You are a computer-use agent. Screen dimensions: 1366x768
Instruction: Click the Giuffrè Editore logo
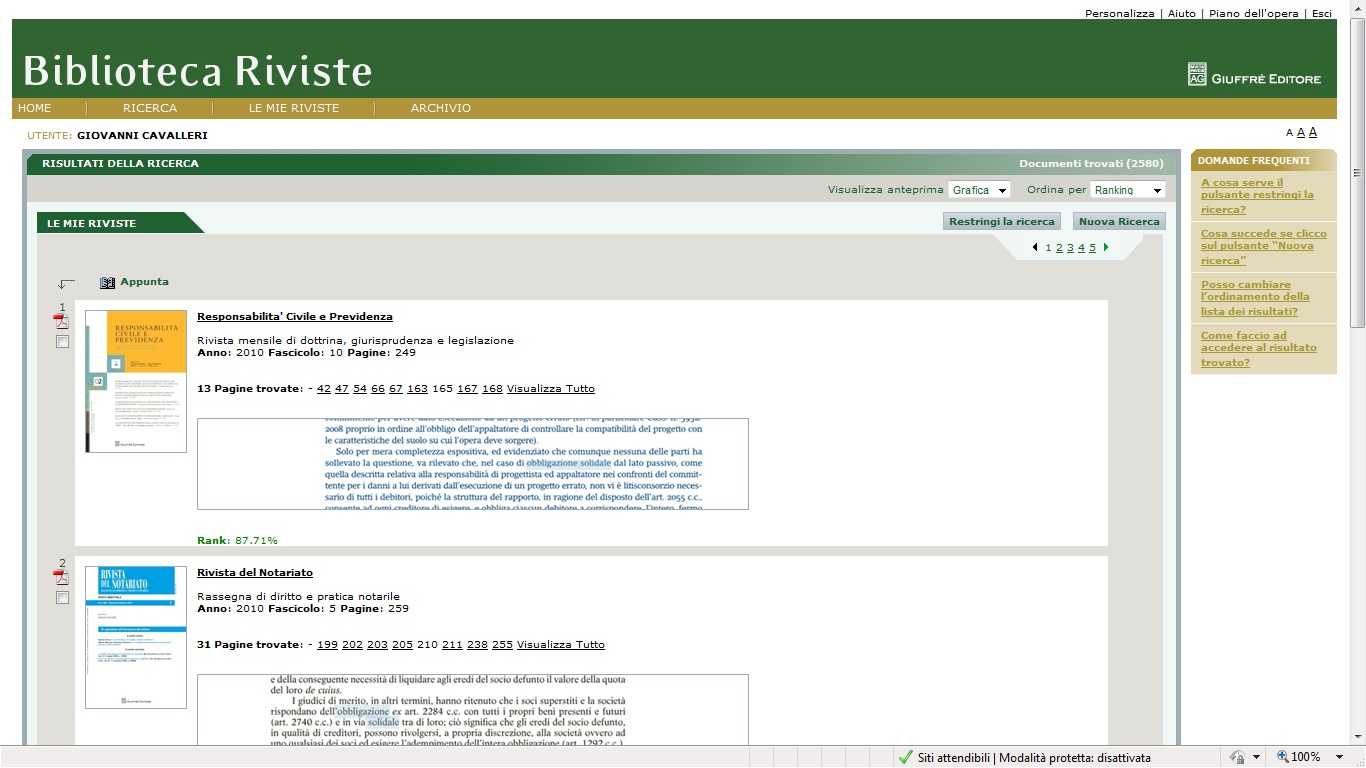point(1254,74)
